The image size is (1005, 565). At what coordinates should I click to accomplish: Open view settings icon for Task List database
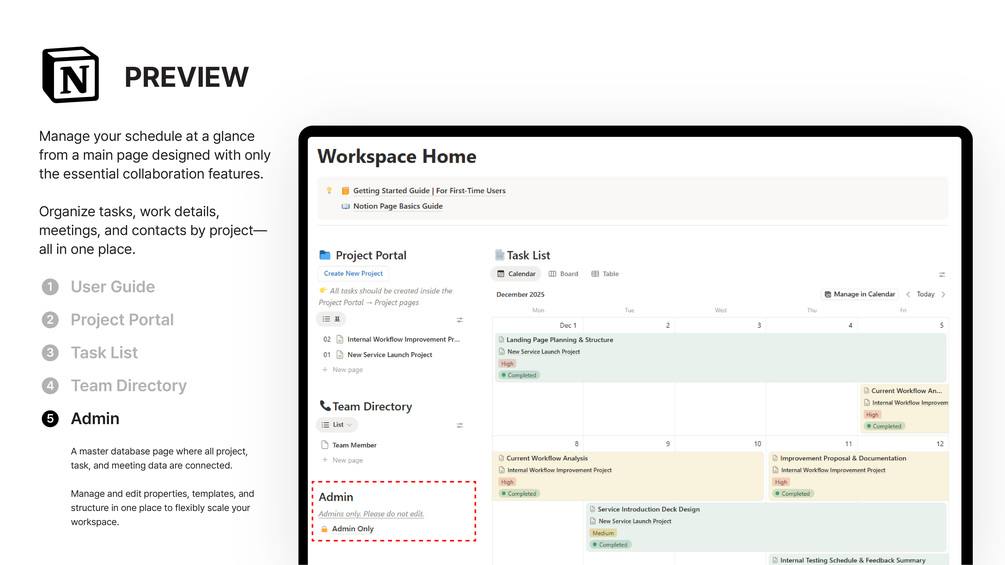coord(942,275)
